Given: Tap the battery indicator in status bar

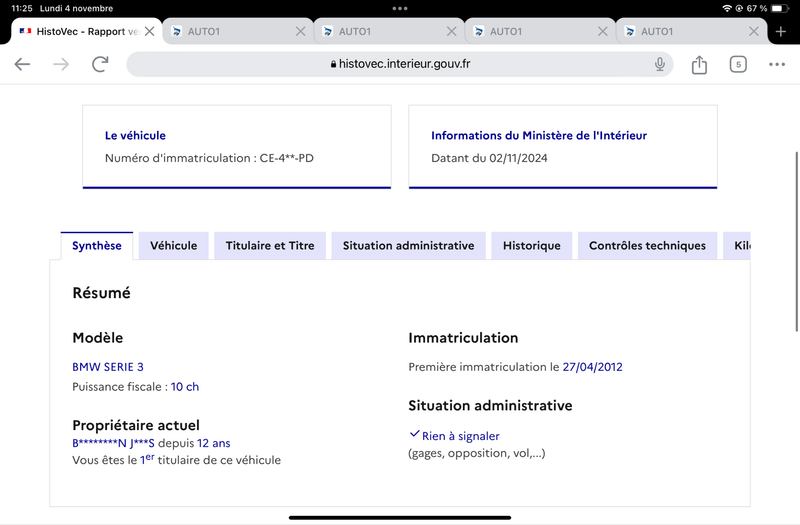Looking at the screenshot, I should click(x=780, y=8).
